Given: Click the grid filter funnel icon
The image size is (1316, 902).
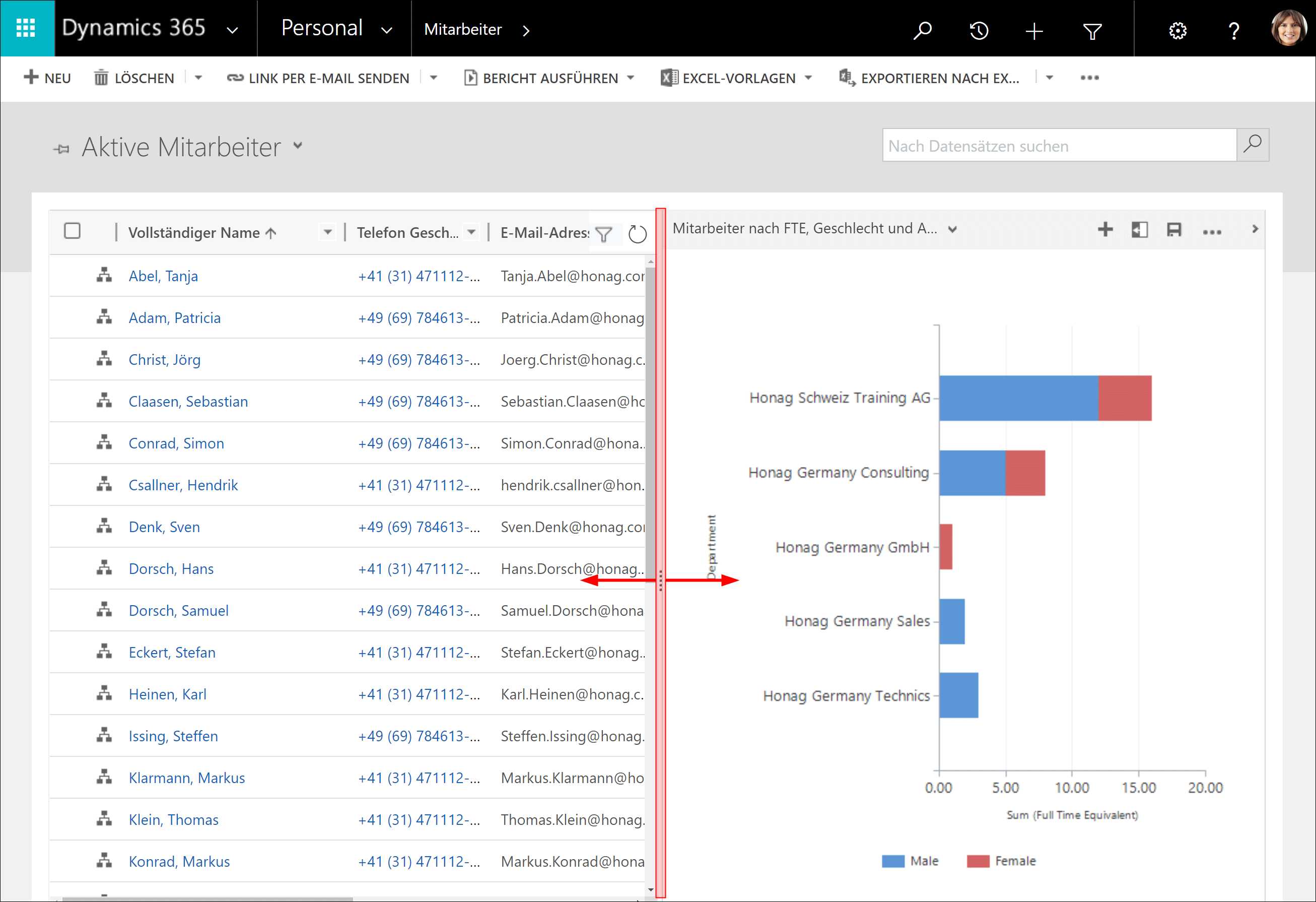Looking at the screenshot, I should tap(604, 234).
